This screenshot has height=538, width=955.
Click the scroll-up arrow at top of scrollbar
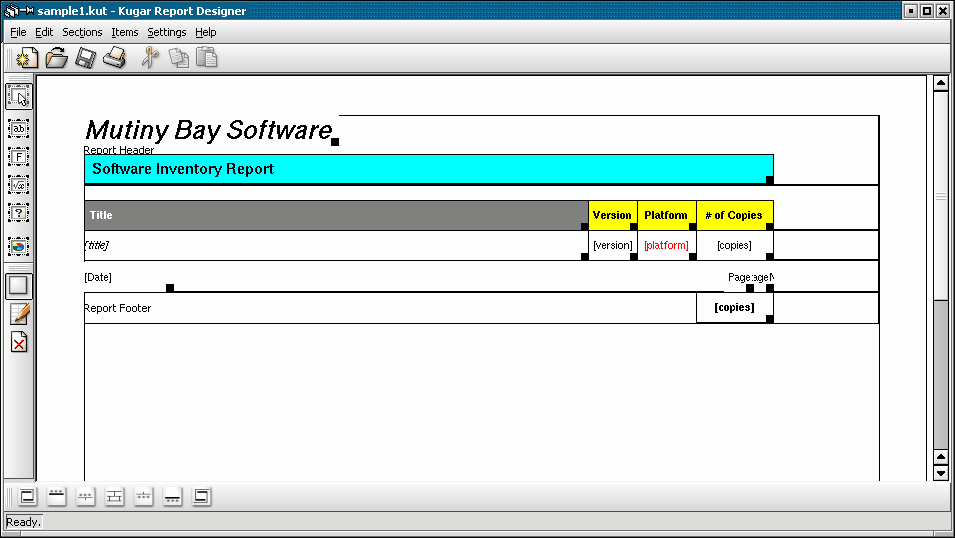coord(941,83)
